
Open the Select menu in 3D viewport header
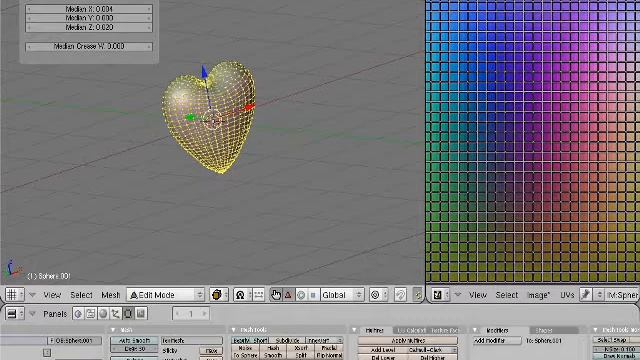[x=81, y=295]
